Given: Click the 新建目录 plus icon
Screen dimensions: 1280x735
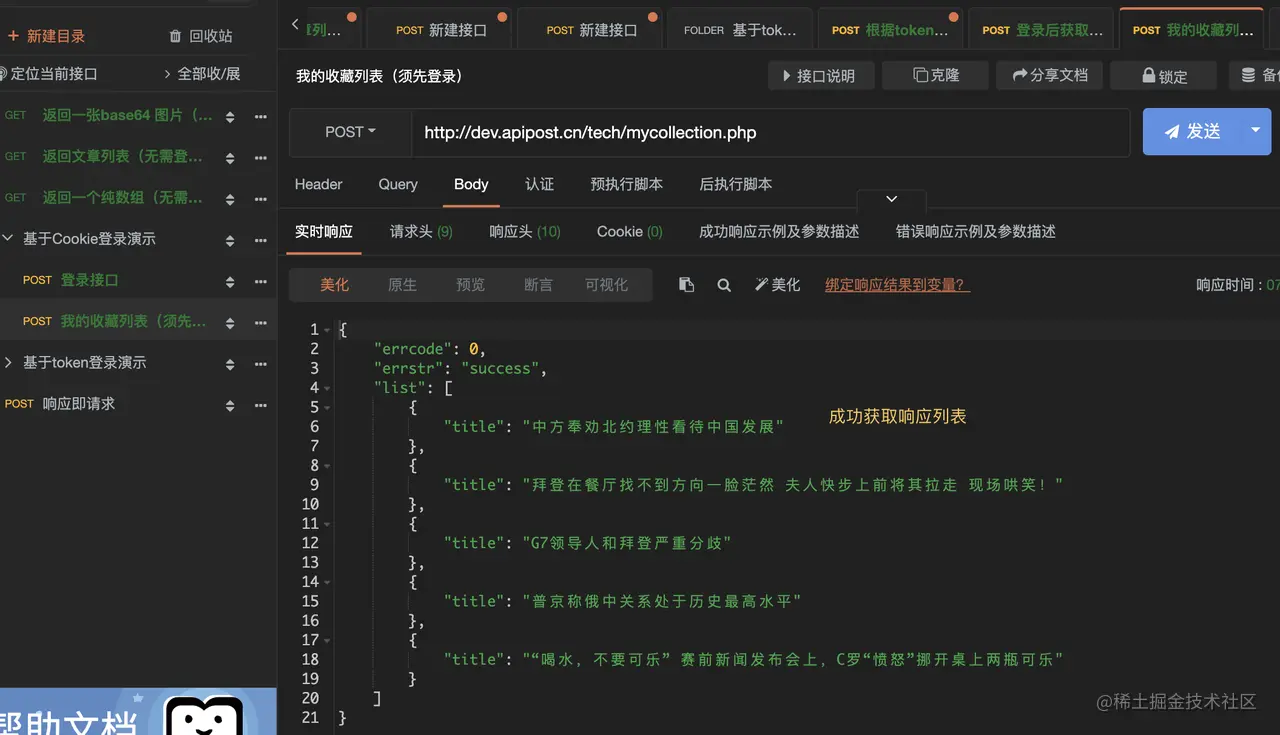Looking at the screenshot, I should tap(13, 36).
